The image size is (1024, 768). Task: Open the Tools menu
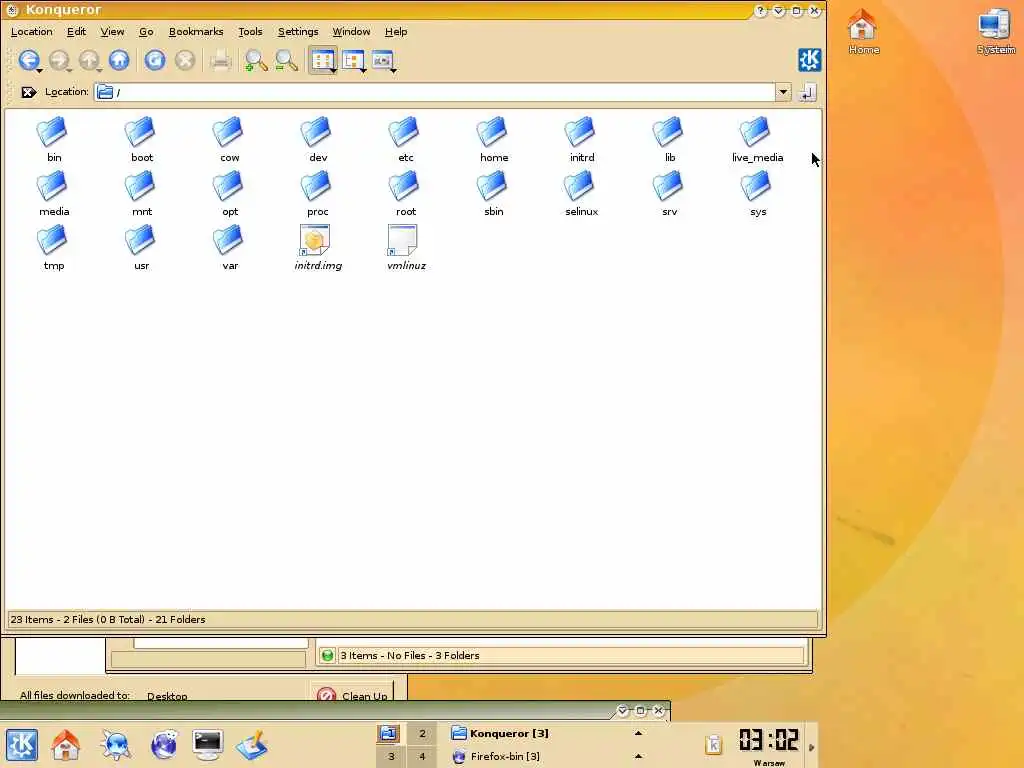pos(250,31)
